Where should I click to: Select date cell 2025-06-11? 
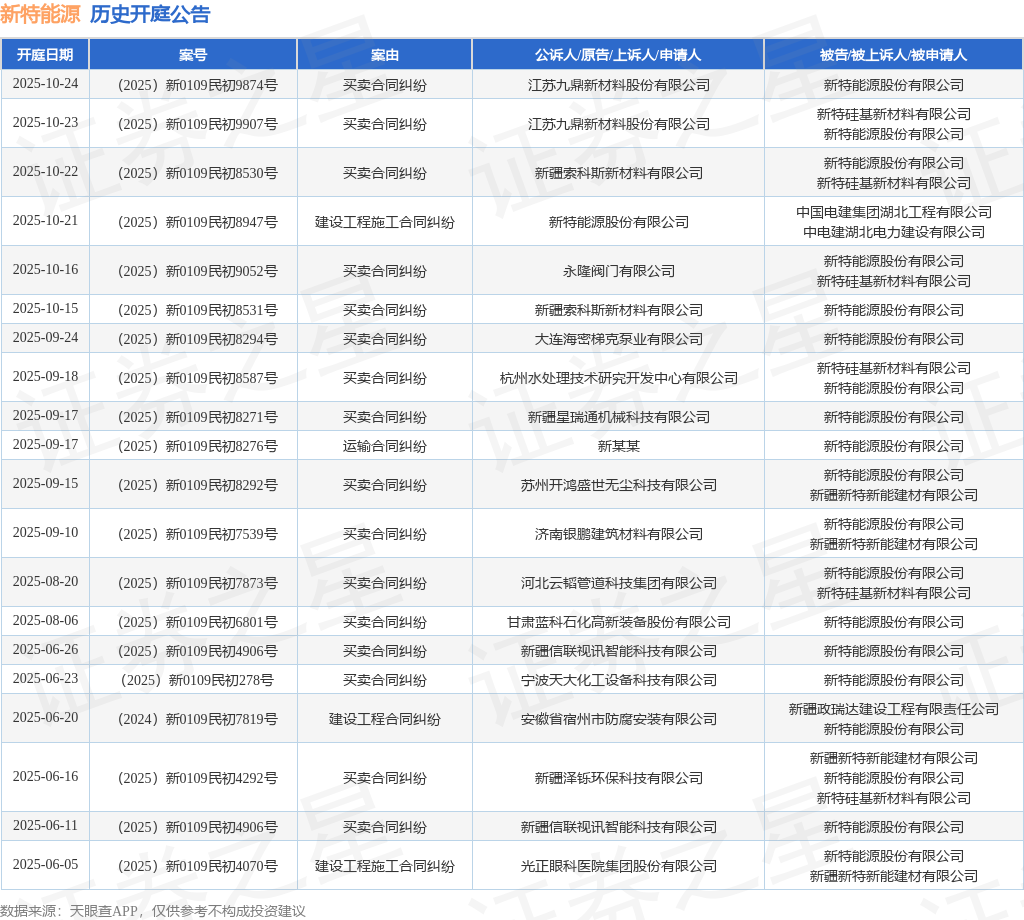(45, 825)
